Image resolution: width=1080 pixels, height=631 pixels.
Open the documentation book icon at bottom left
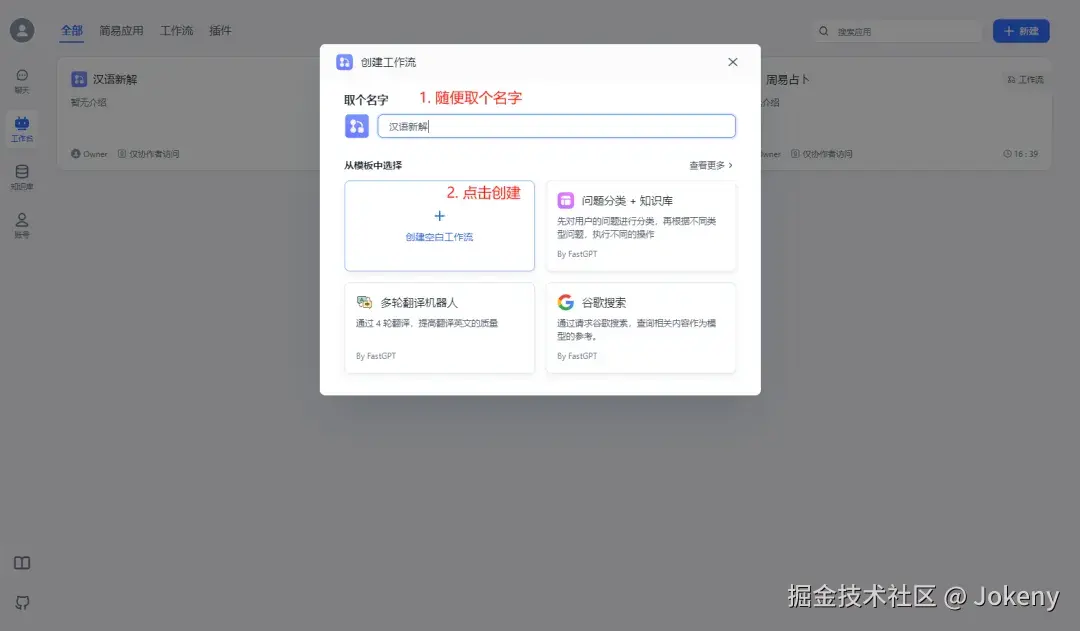(x=22, y=563)
